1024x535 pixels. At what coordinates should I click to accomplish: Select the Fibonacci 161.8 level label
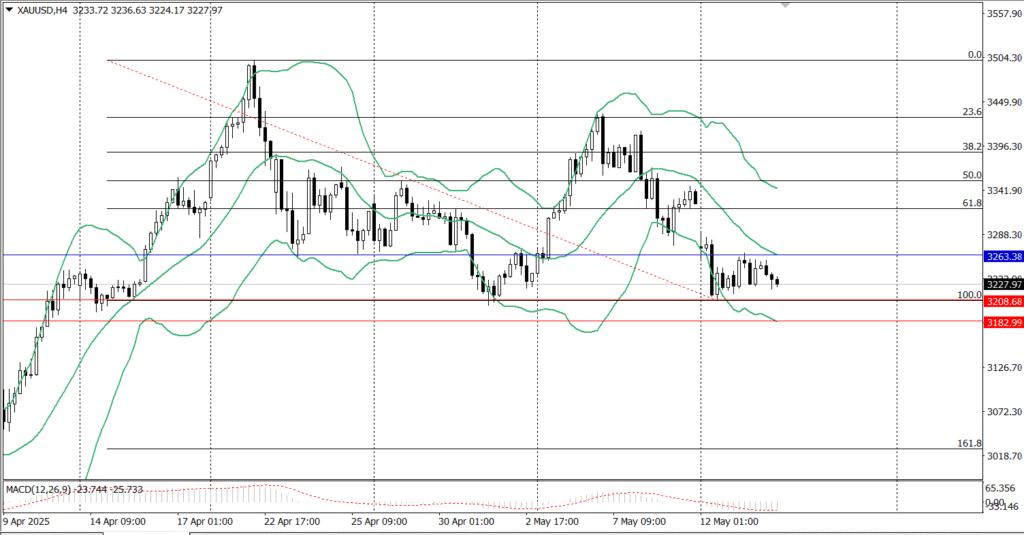969,443
